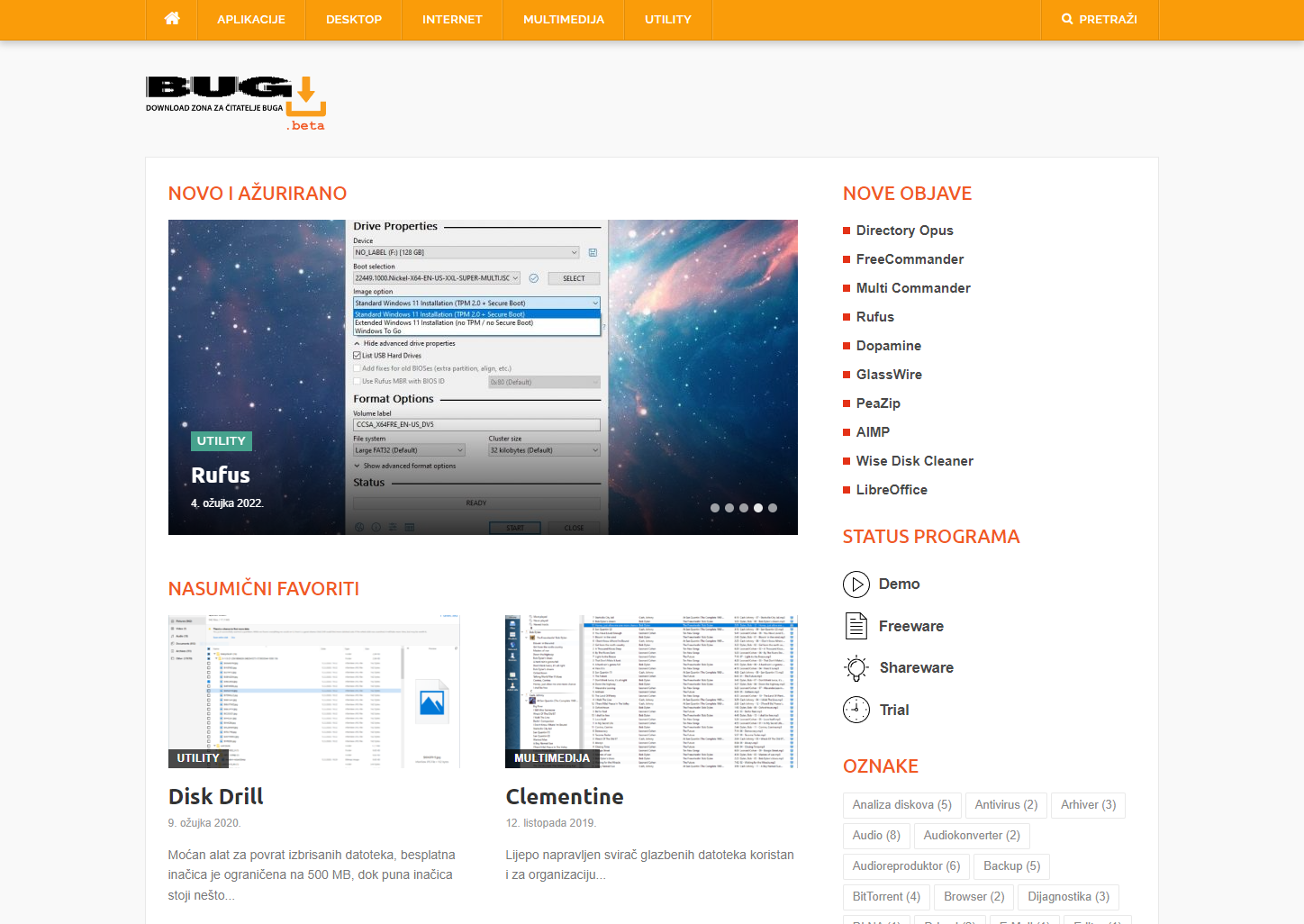Viewport: 1304px width, 924px height.
Task: Select the Audioreproduktor (6) tag
Action: click(906, 866)
